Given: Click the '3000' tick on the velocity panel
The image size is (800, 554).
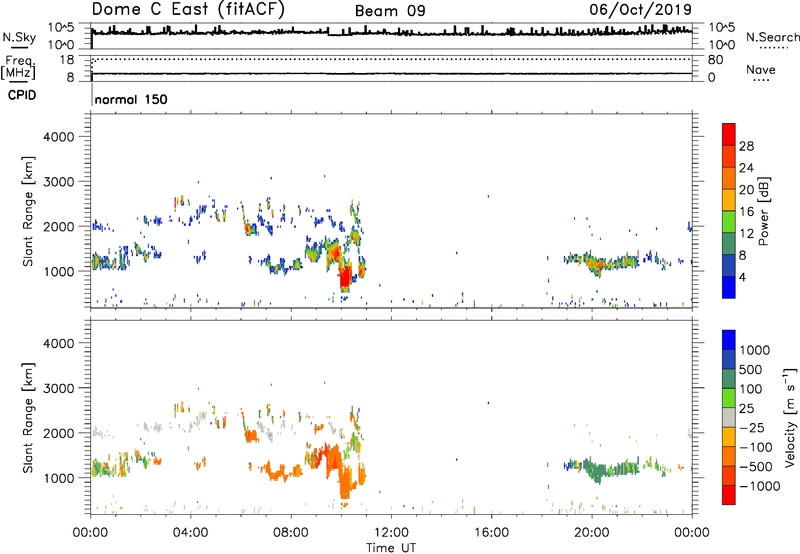Looking at the screenshot, I should [58, 388].
